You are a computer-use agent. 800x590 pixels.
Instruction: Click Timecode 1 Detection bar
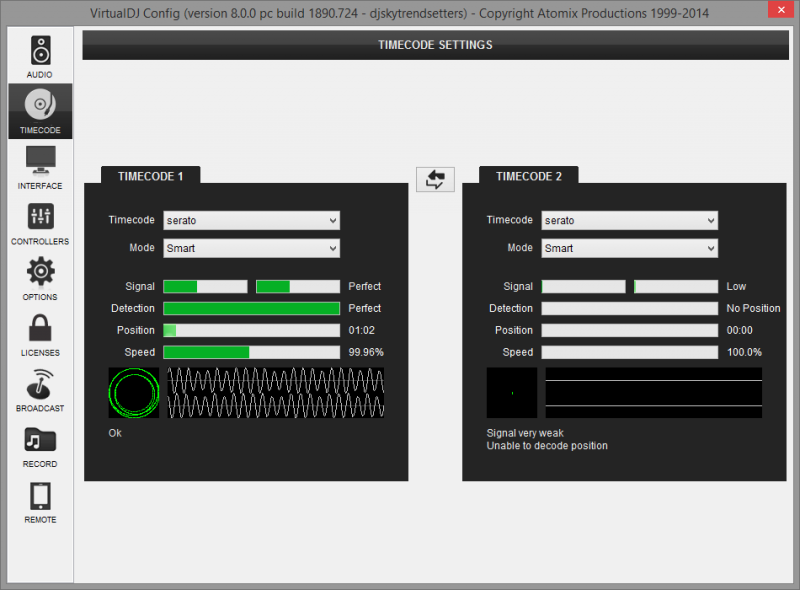pyautogui.click(x=252, y=308)
